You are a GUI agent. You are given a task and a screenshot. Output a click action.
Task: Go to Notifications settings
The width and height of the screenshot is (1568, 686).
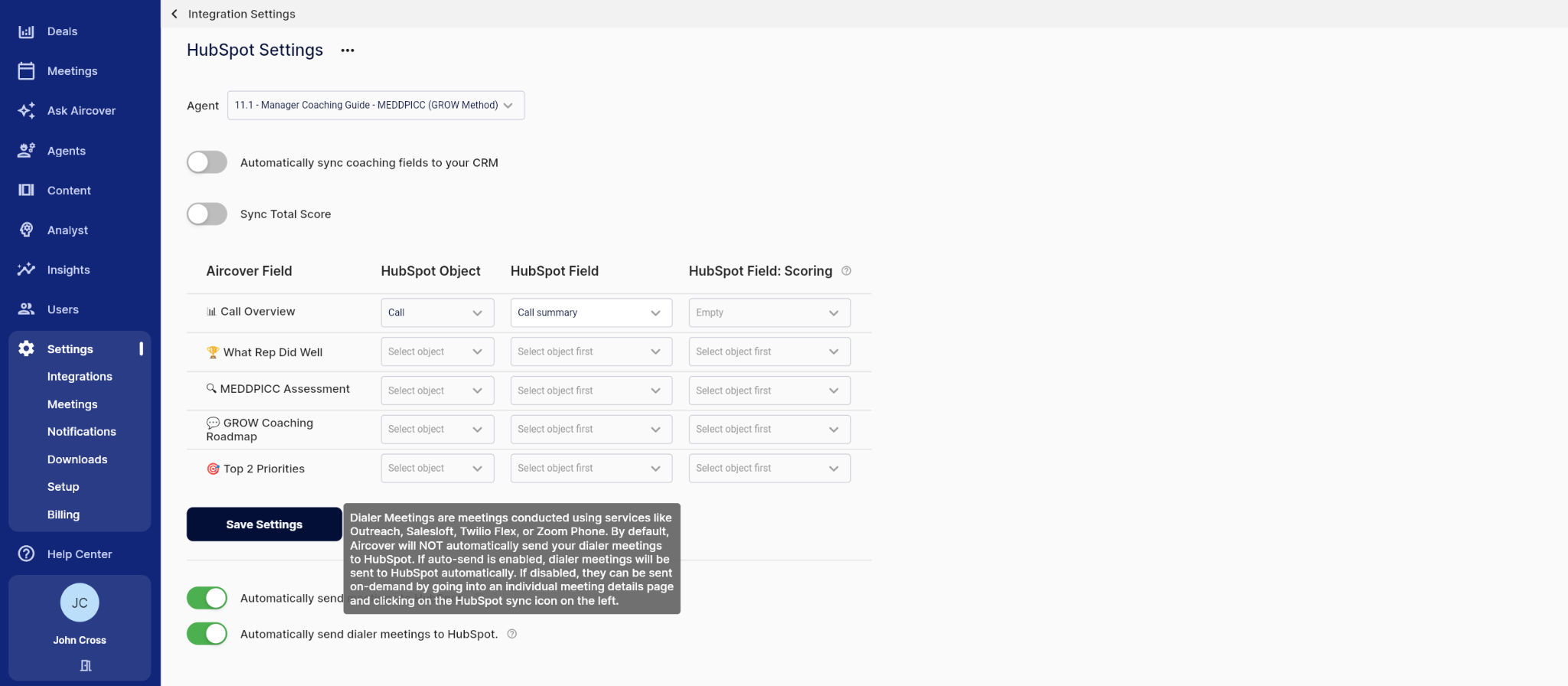tap(82, 432)
